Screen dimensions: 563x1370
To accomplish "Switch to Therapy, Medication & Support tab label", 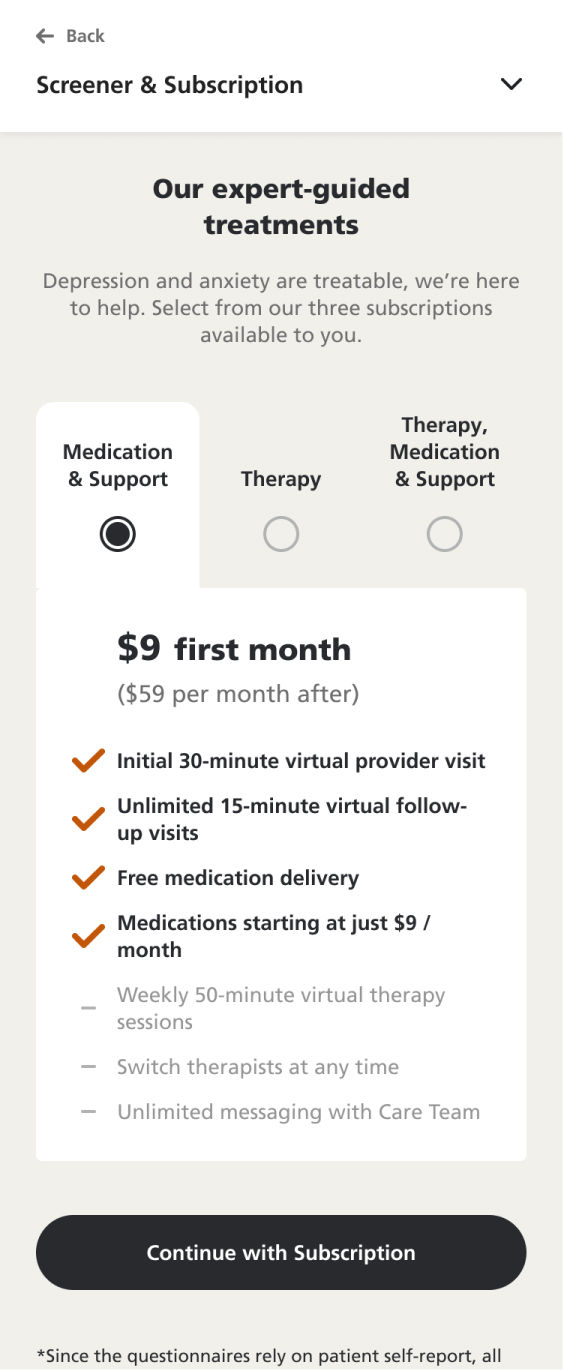I will [444, 452].
